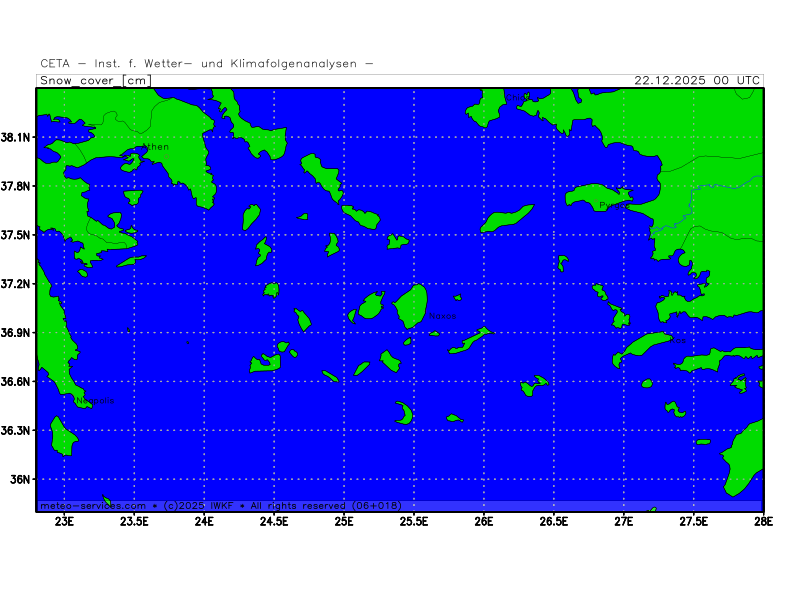The height and width of the screenshot is (600, 800).
Task: Click the Snow_cover [cm] parameter label
Action: click(x=96, y=81)
